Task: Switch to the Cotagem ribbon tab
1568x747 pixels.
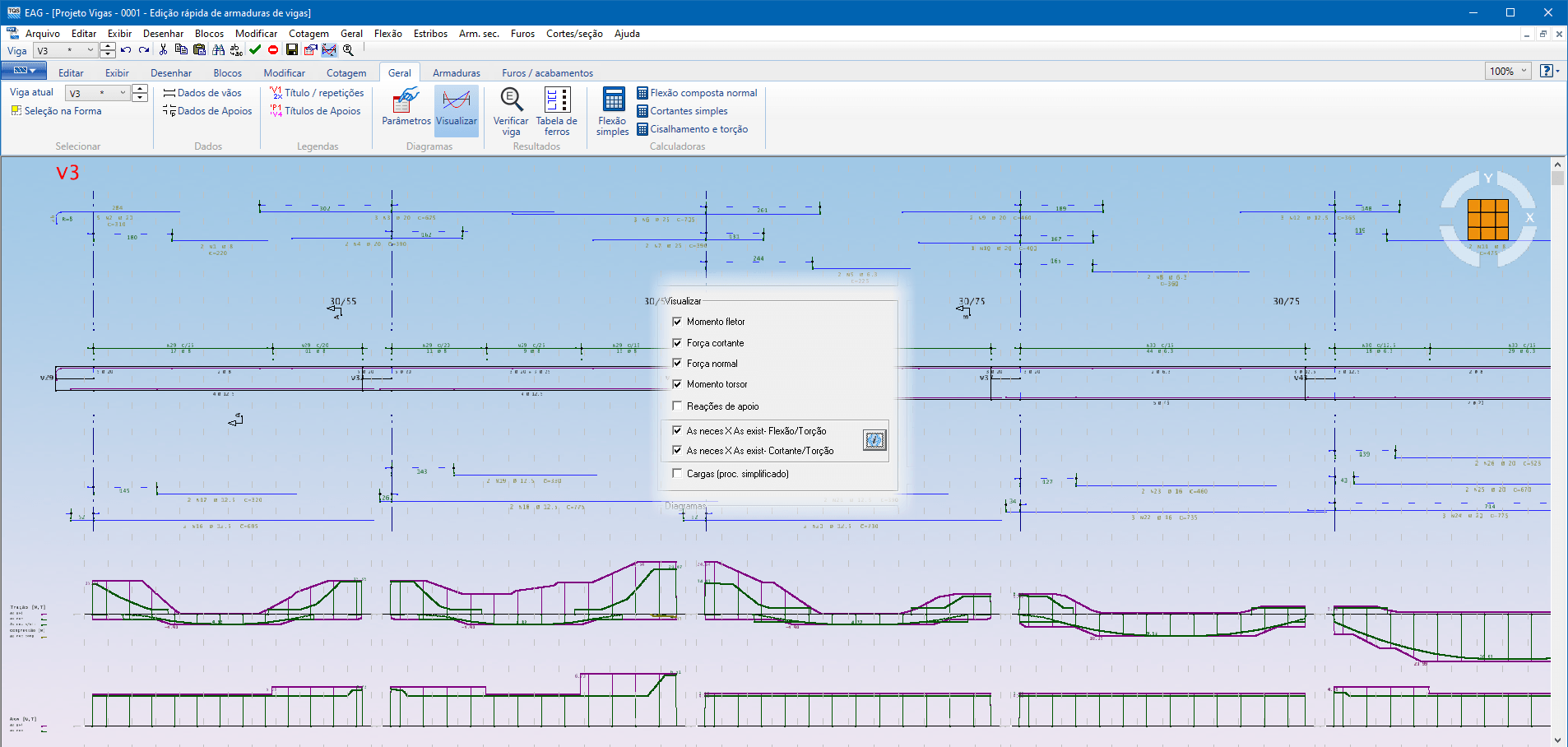Action: (x=346, y=73)
